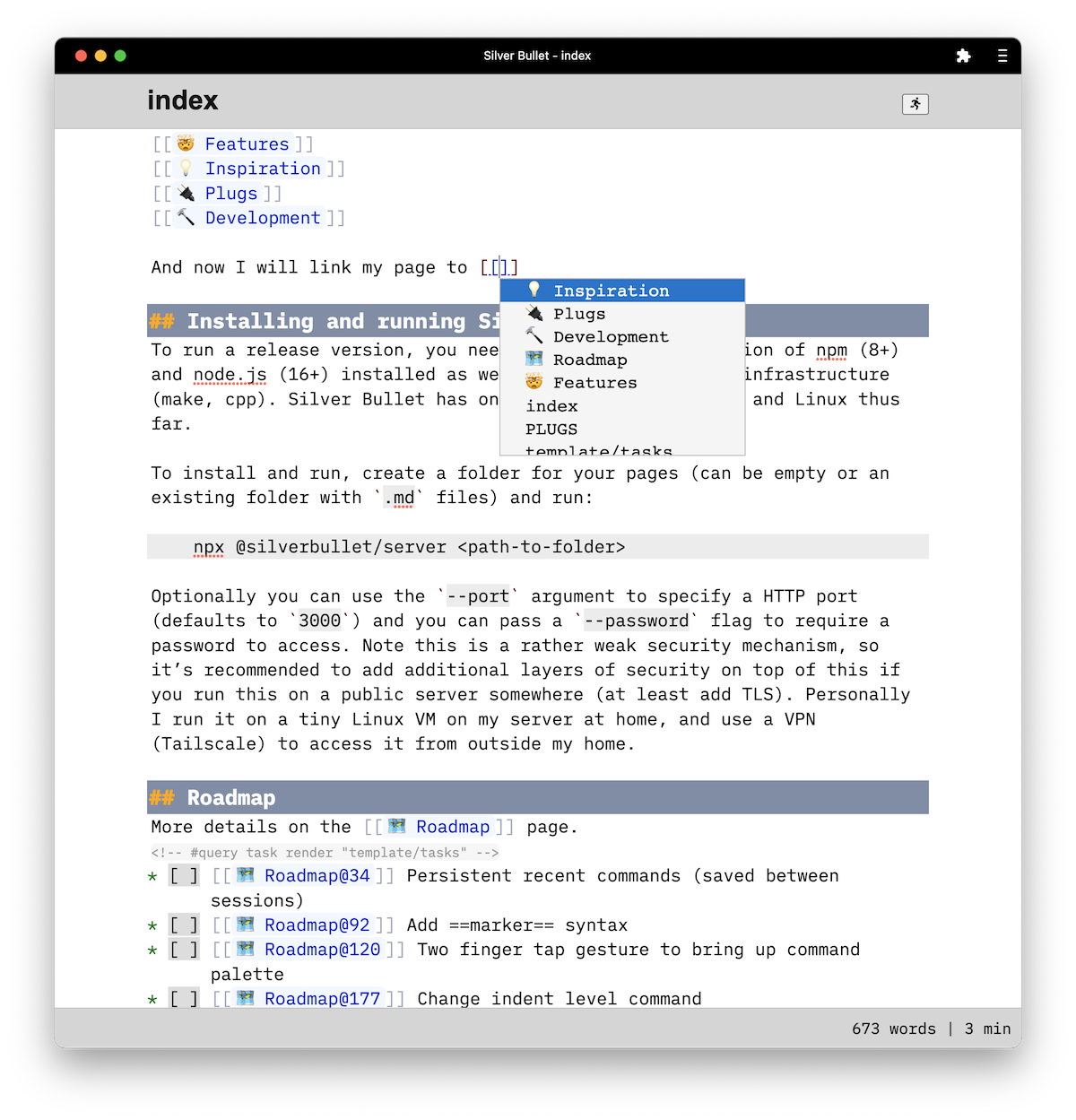The image size is (1076, 1120).
Task: Toggle checkbox for Add marker syntax task
Action: [184, 925]
